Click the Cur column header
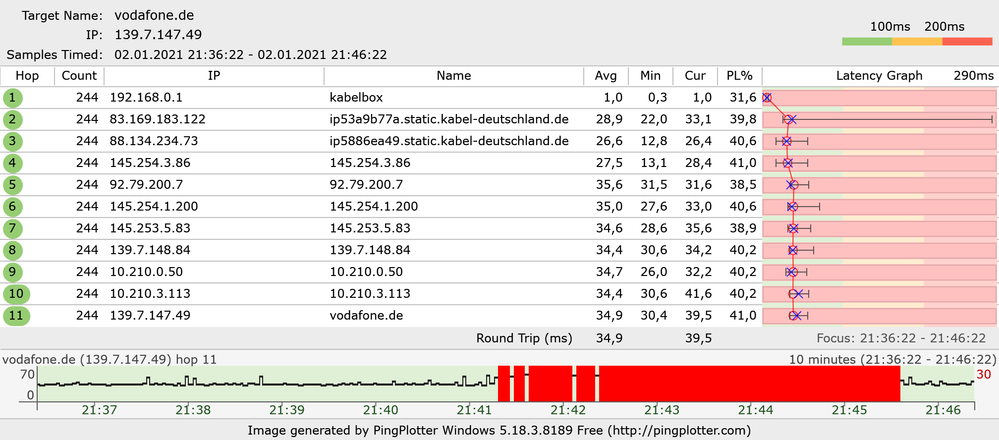Viewport: 999px width, 440px height. coord(695,76)
